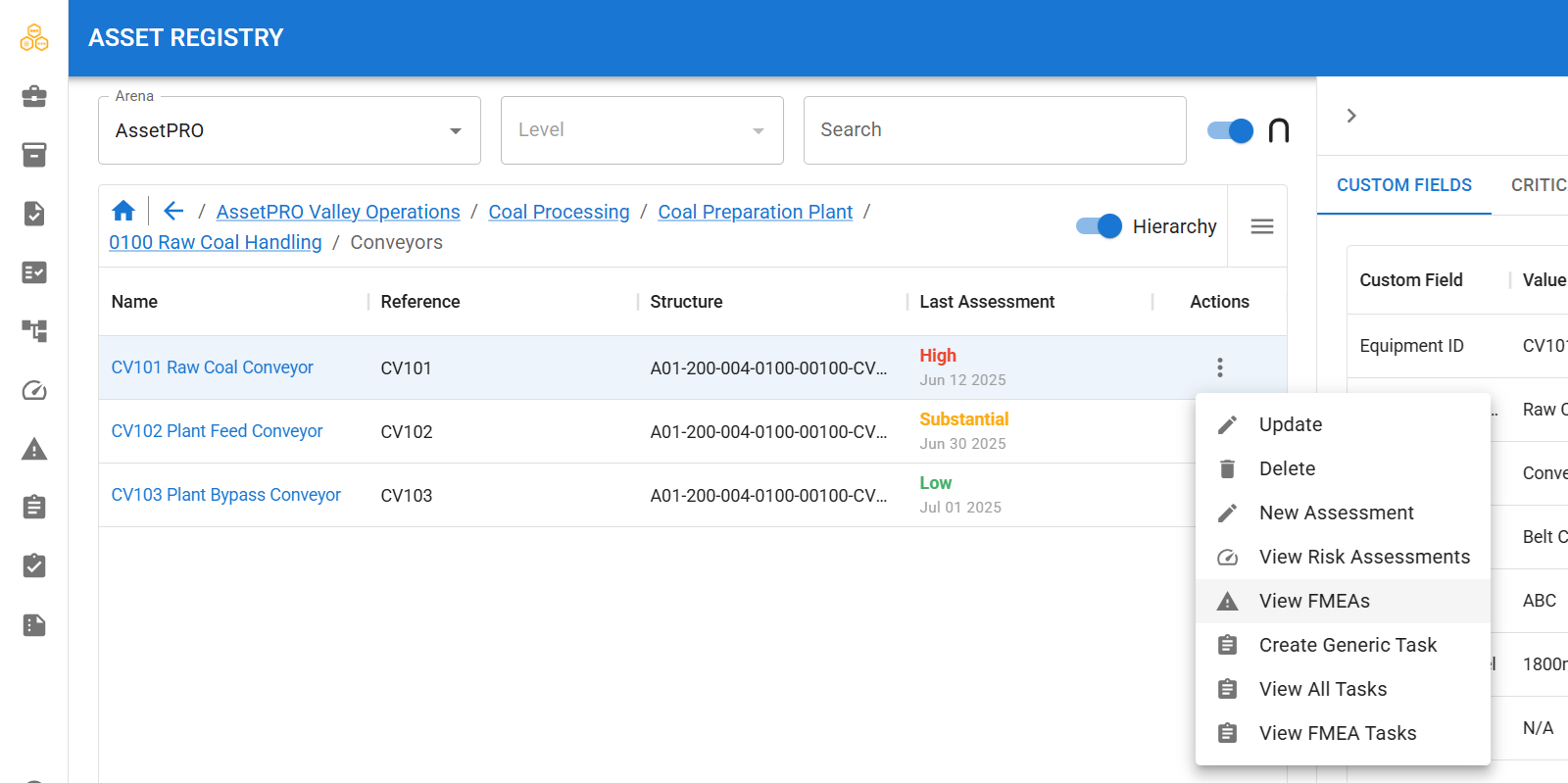Toggle the Hierarchy switch
The height and width of the screenshot is (783, 1568).
[1099, 226]
